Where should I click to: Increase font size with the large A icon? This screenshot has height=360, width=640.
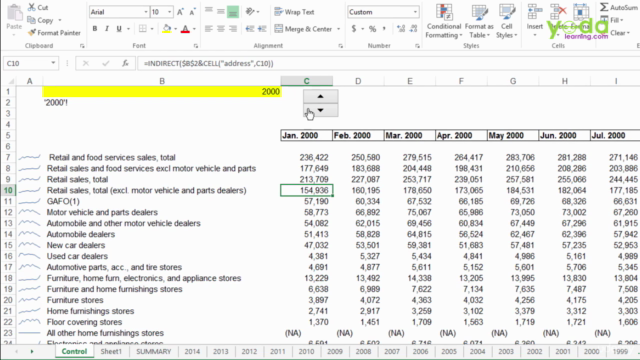(x=180, y=12)
